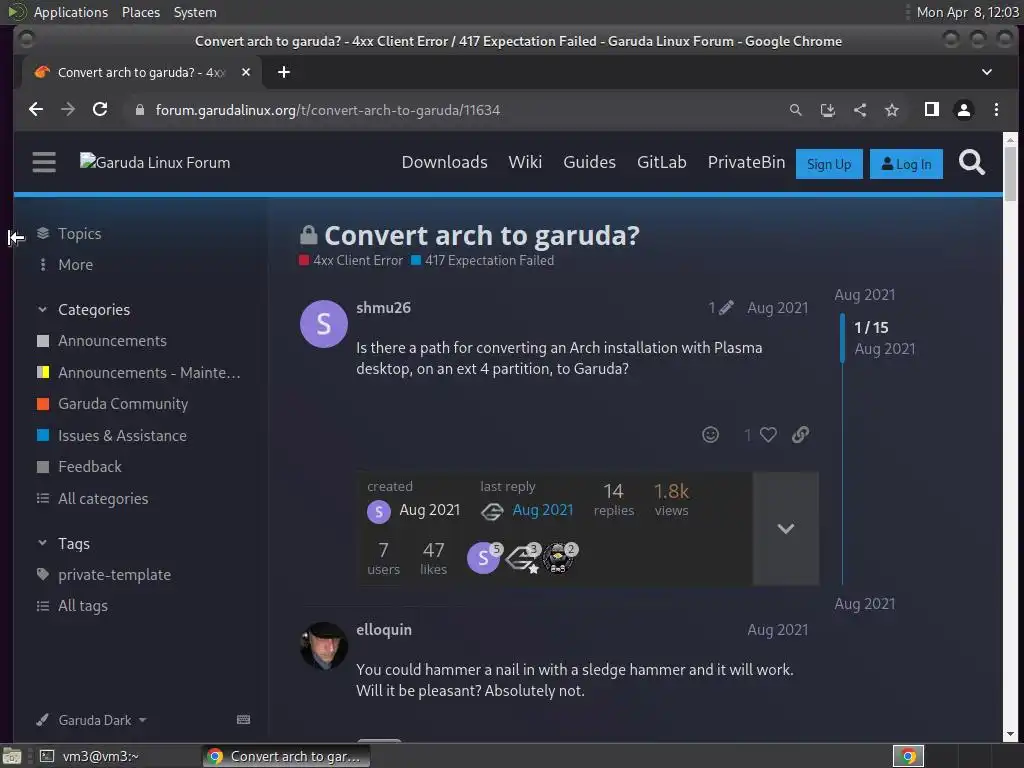Click Chrome zoom magnifier in address bar

795,110
